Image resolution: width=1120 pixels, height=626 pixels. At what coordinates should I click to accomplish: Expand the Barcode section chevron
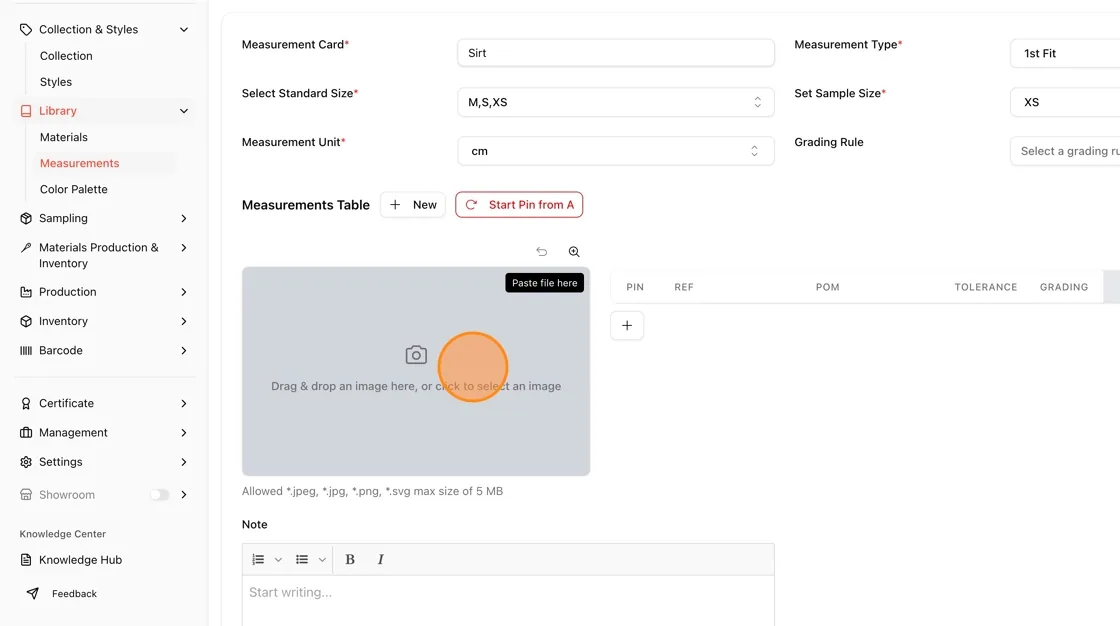(x=184, y=350)
